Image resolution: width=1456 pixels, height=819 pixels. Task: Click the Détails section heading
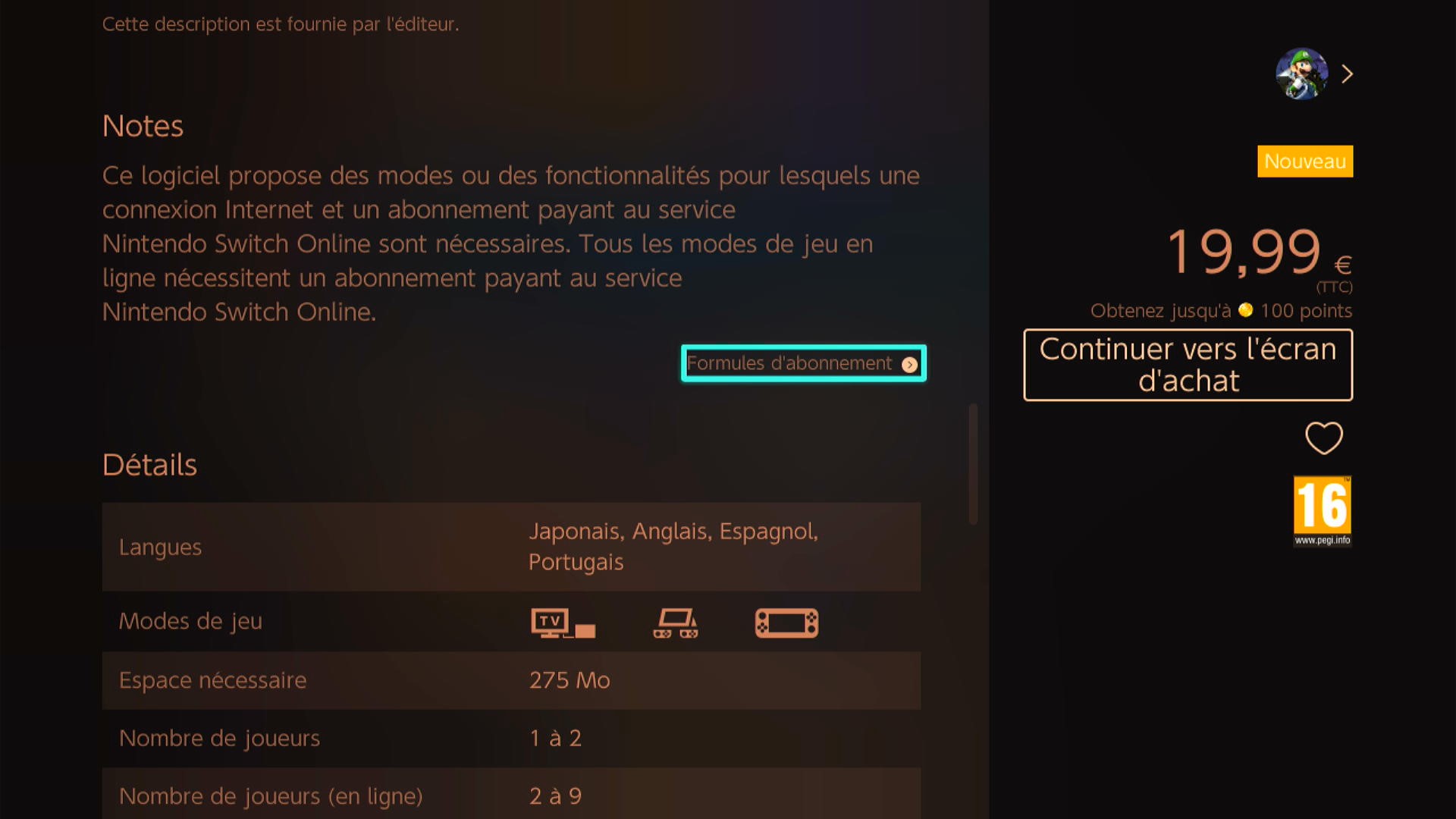pyautogui.click(x=149, y=465)
